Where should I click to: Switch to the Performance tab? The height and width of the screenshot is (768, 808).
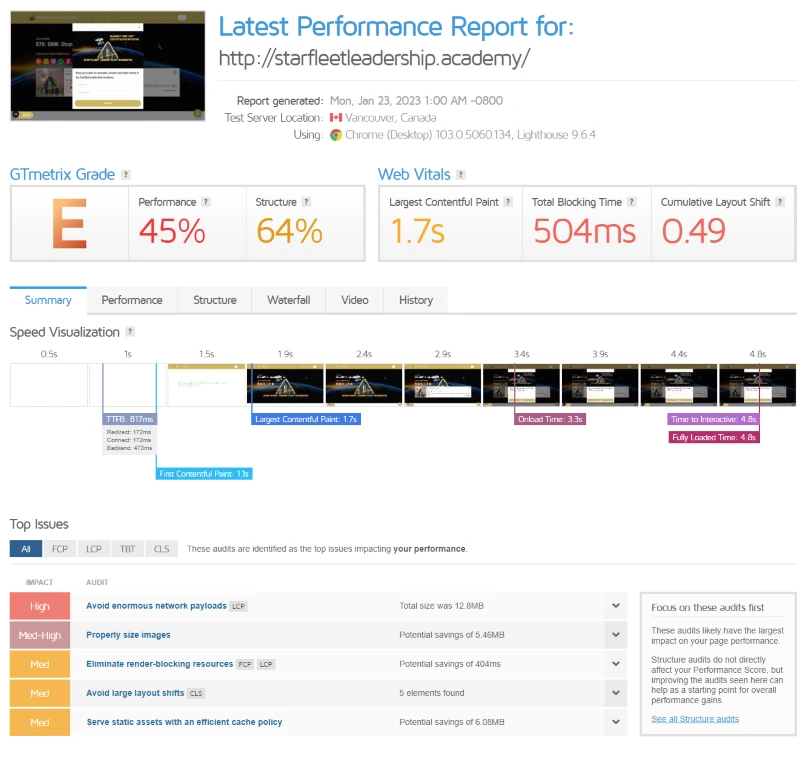click(132, 300)
